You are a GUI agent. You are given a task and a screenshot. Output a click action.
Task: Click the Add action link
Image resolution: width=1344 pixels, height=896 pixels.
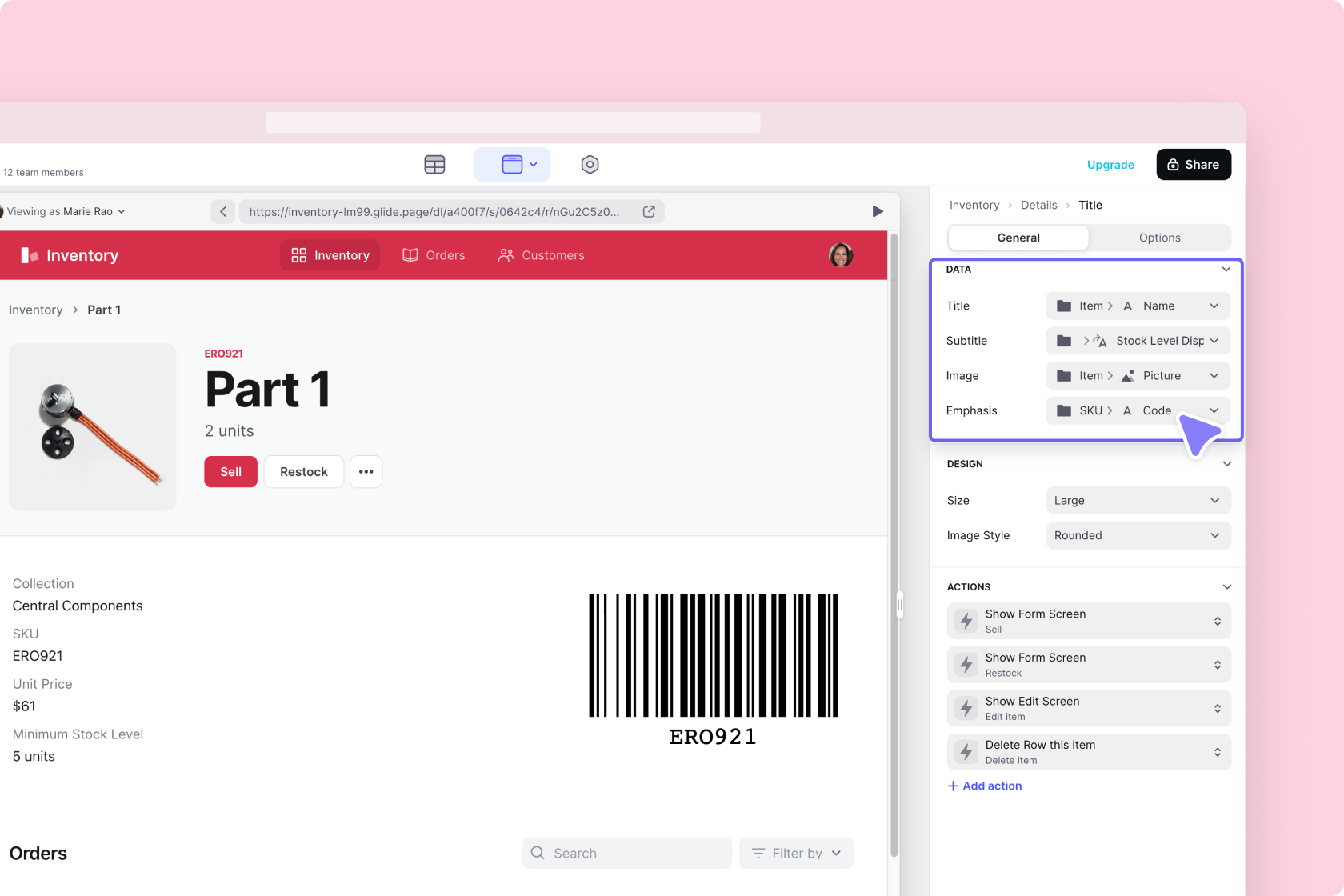[x=985, y=786]
